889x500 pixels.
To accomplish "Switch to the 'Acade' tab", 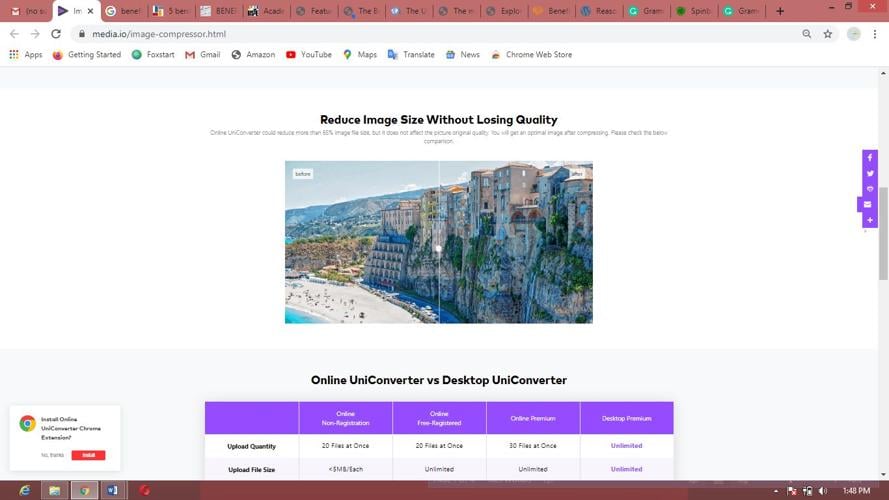I will pyautogui.click(x=266, y=11).
